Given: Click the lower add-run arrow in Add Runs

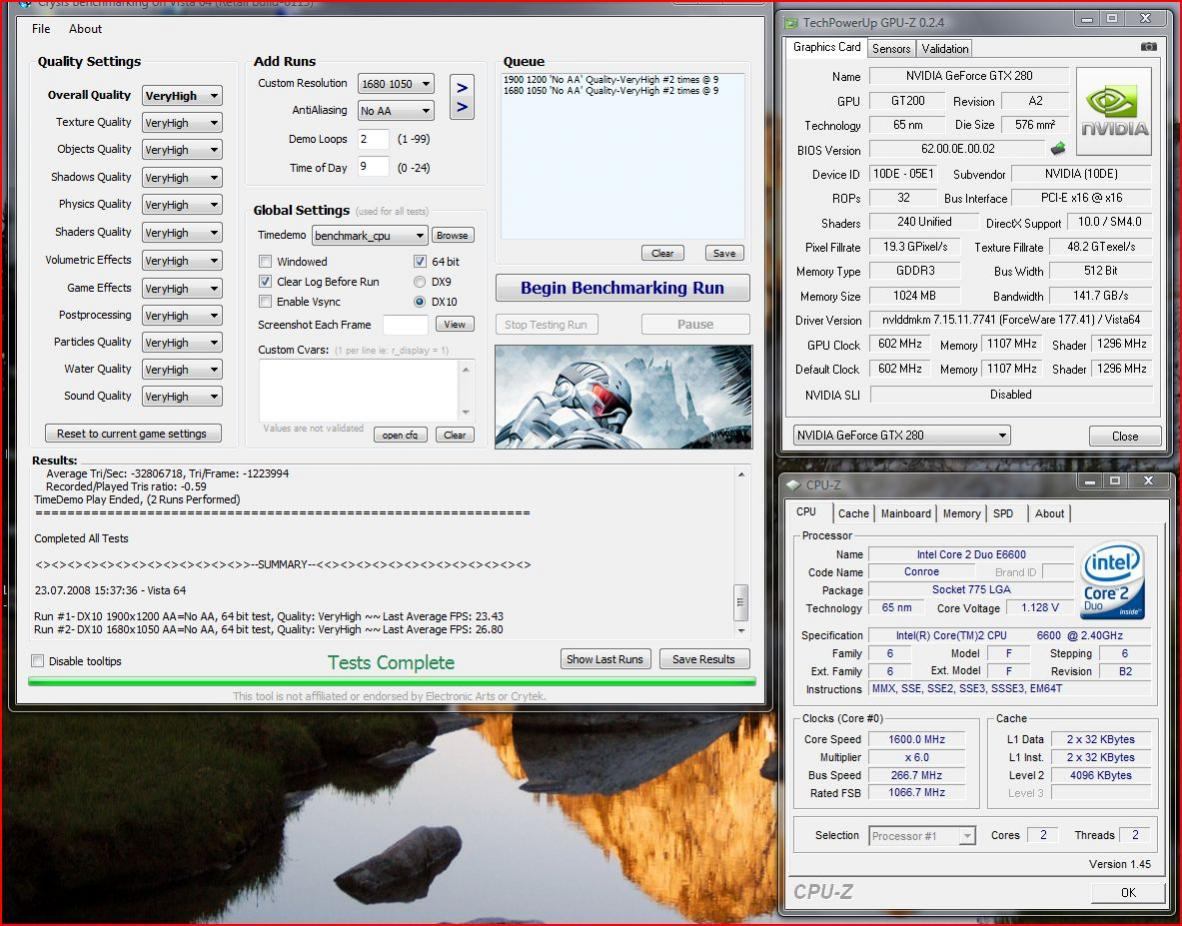Looking at the screenshot, I should [x=462, y=107].
